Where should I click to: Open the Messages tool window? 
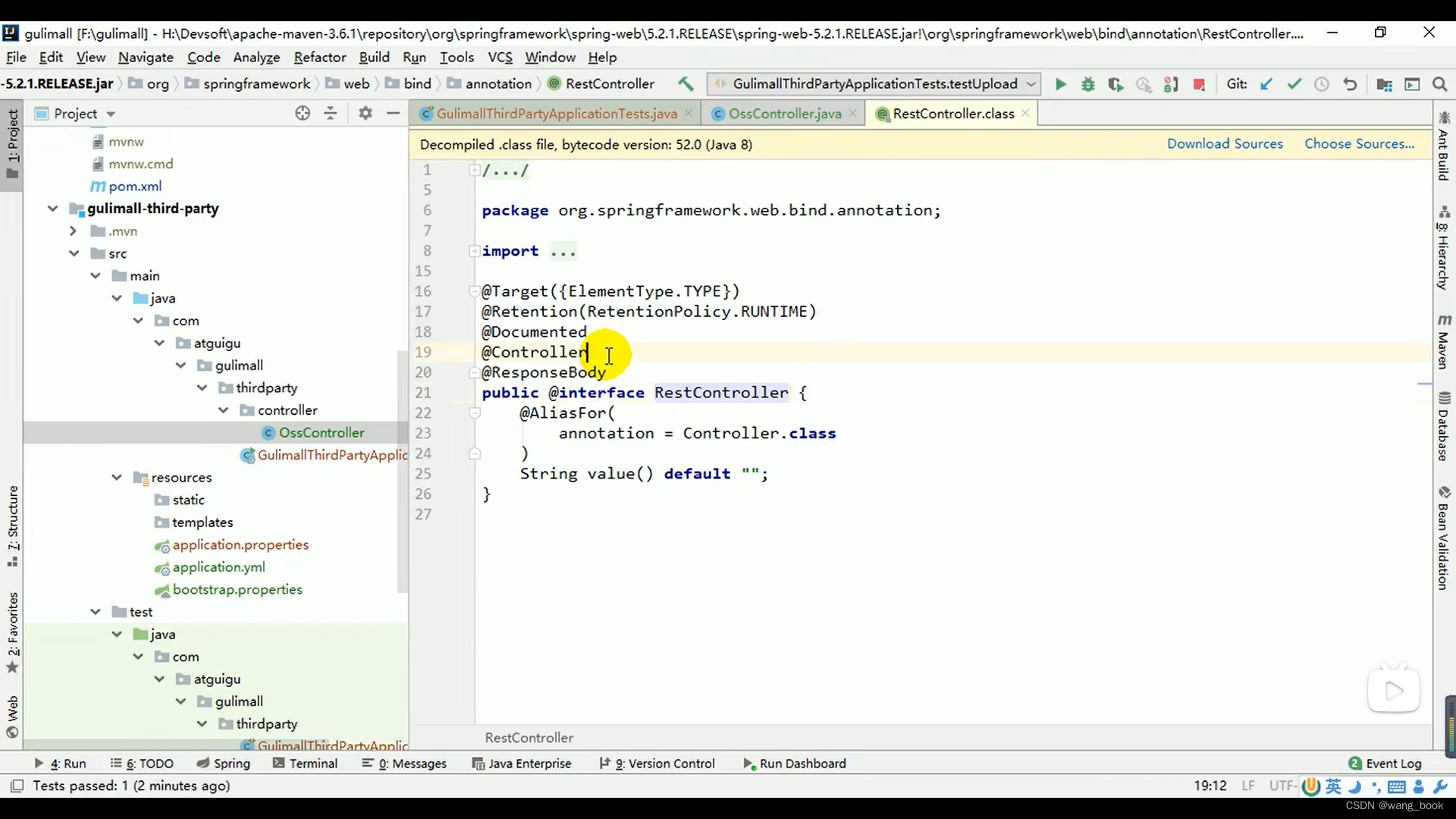pyautogui.click(x=404, y=764)
